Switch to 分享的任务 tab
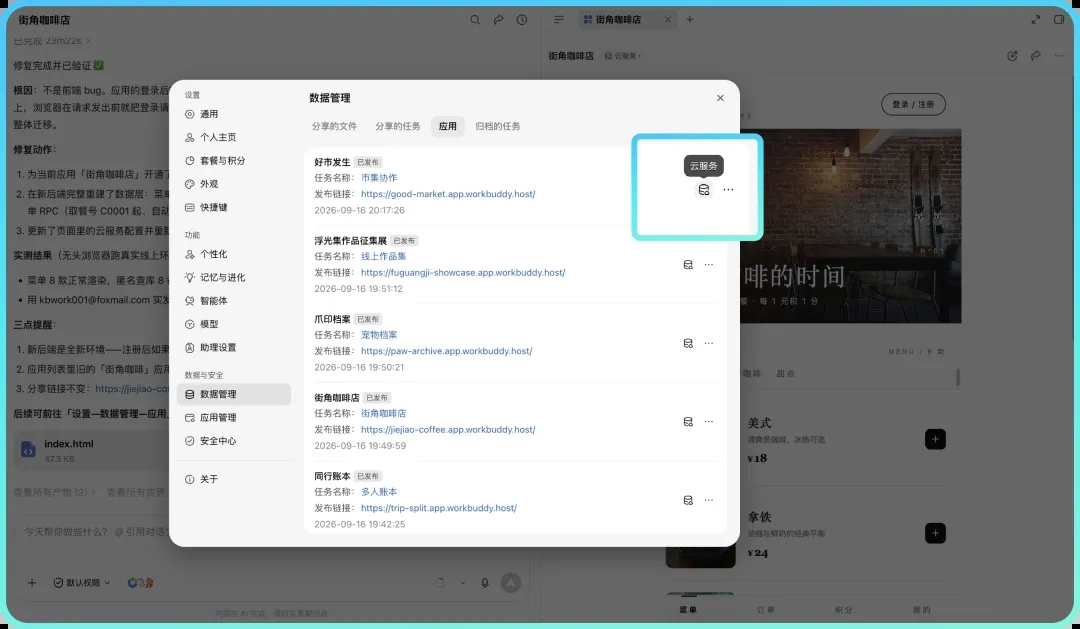1080x629 pixels. 397,126
